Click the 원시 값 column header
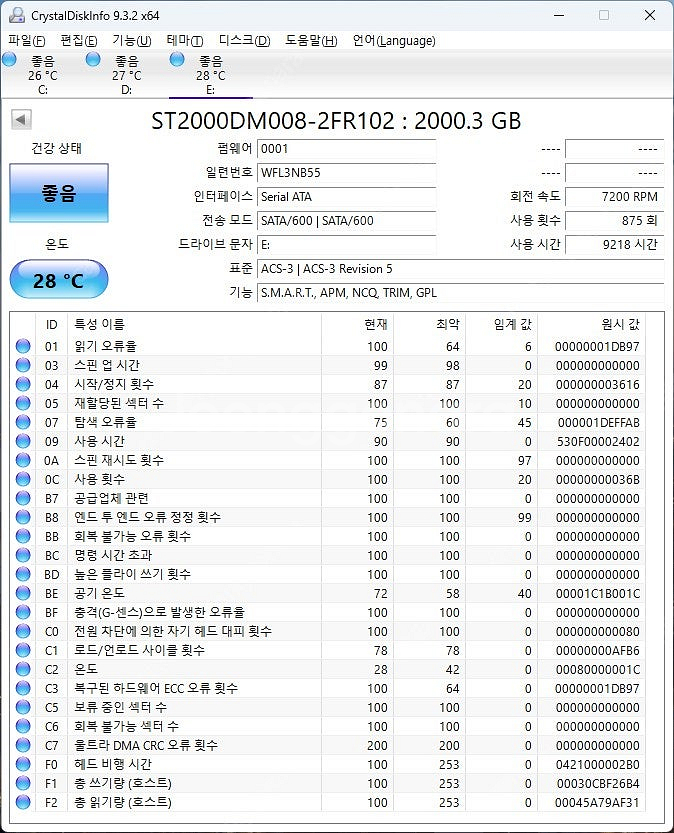 592,324
